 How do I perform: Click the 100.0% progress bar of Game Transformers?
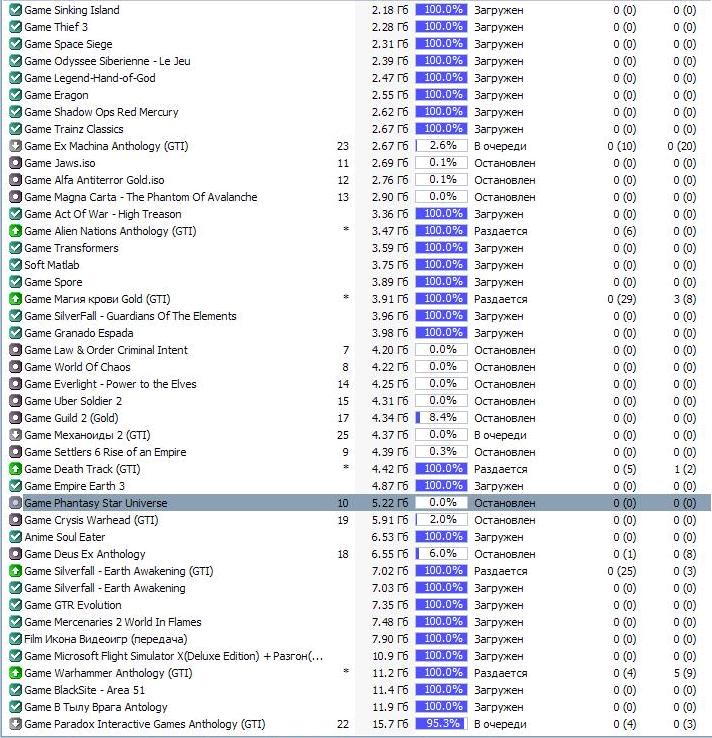pos(441,248)
